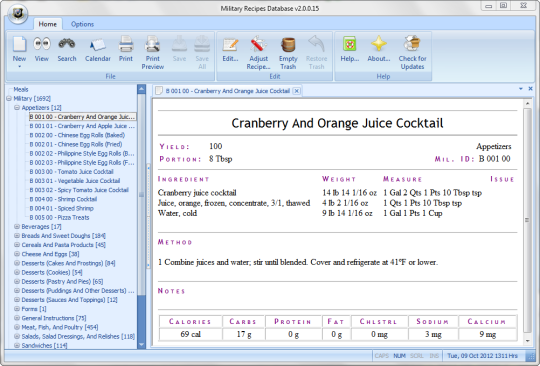This screenshot has height=366, width=540.
Task: Collapse the Appetizers [12] category
Action: click(17, 108)
